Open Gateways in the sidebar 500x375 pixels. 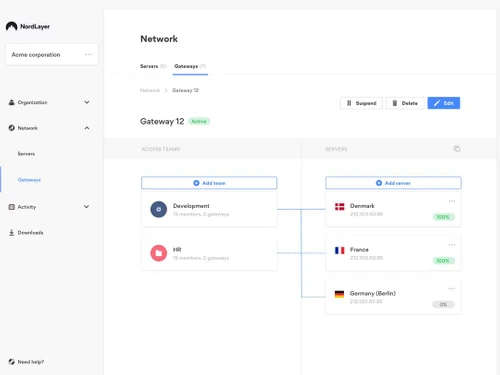pos(29,180)
